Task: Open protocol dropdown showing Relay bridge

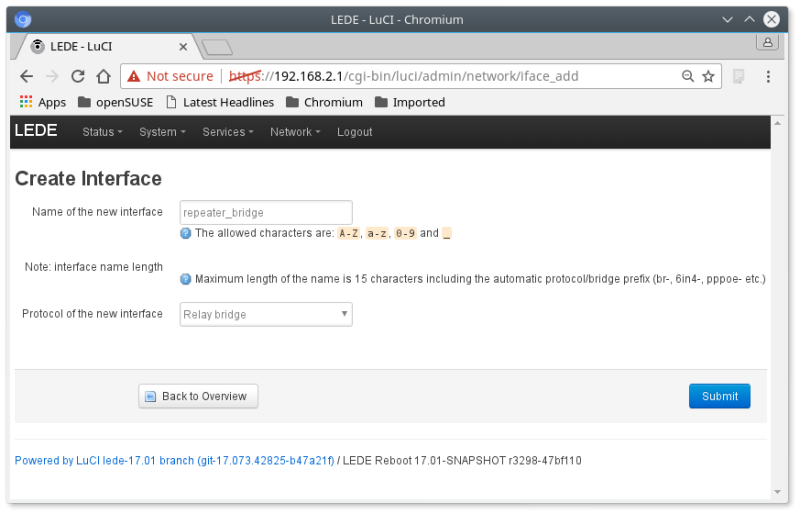Action: (x=266, y=314)
